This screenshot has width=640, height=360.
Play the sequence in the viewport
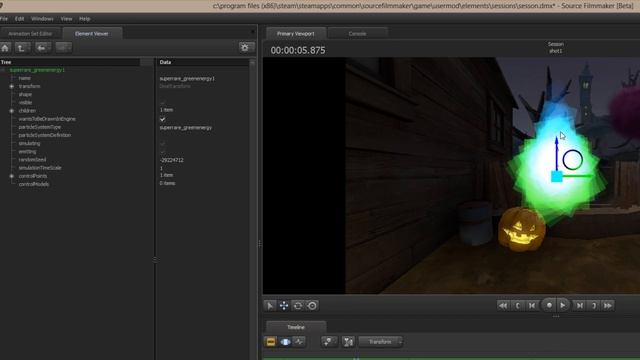pos(563,305)
